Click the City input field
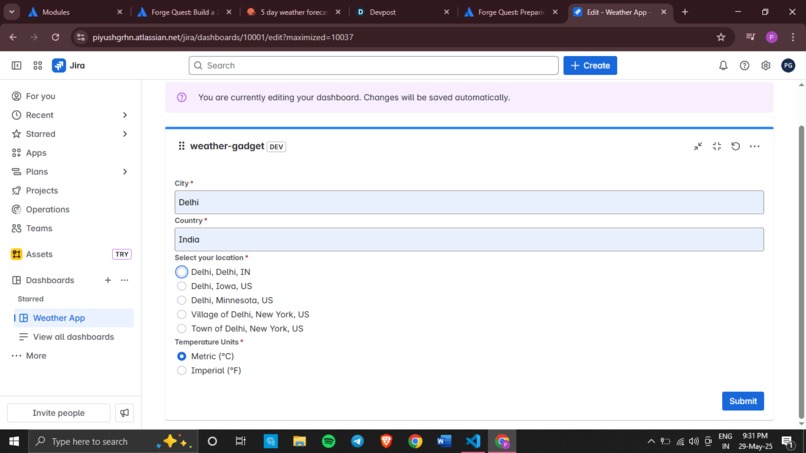806x453 pixels. 469,202
